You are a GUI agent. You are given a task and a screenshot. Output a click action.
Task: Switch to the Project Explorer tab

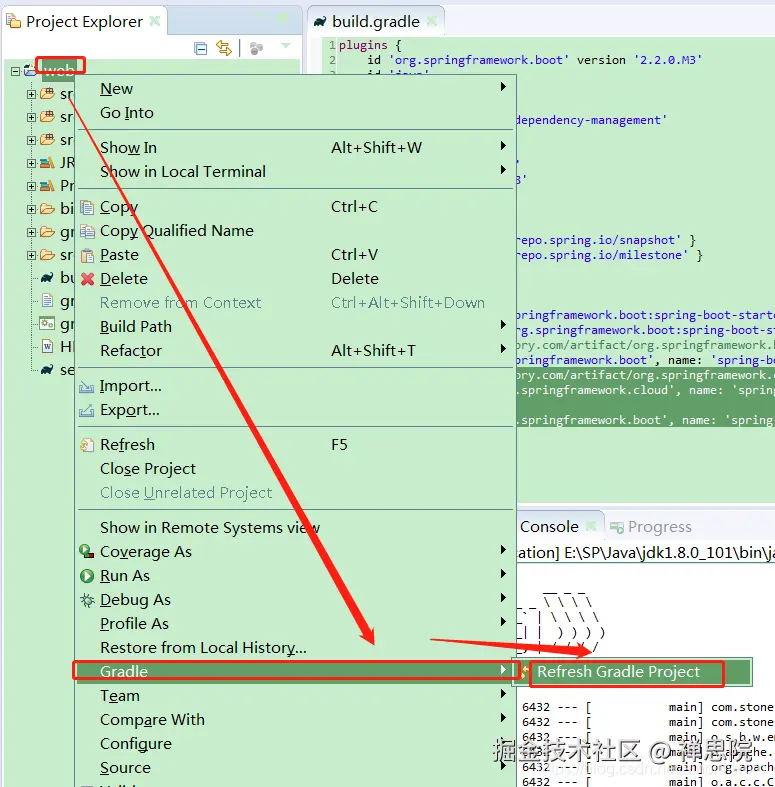(84, 22)
